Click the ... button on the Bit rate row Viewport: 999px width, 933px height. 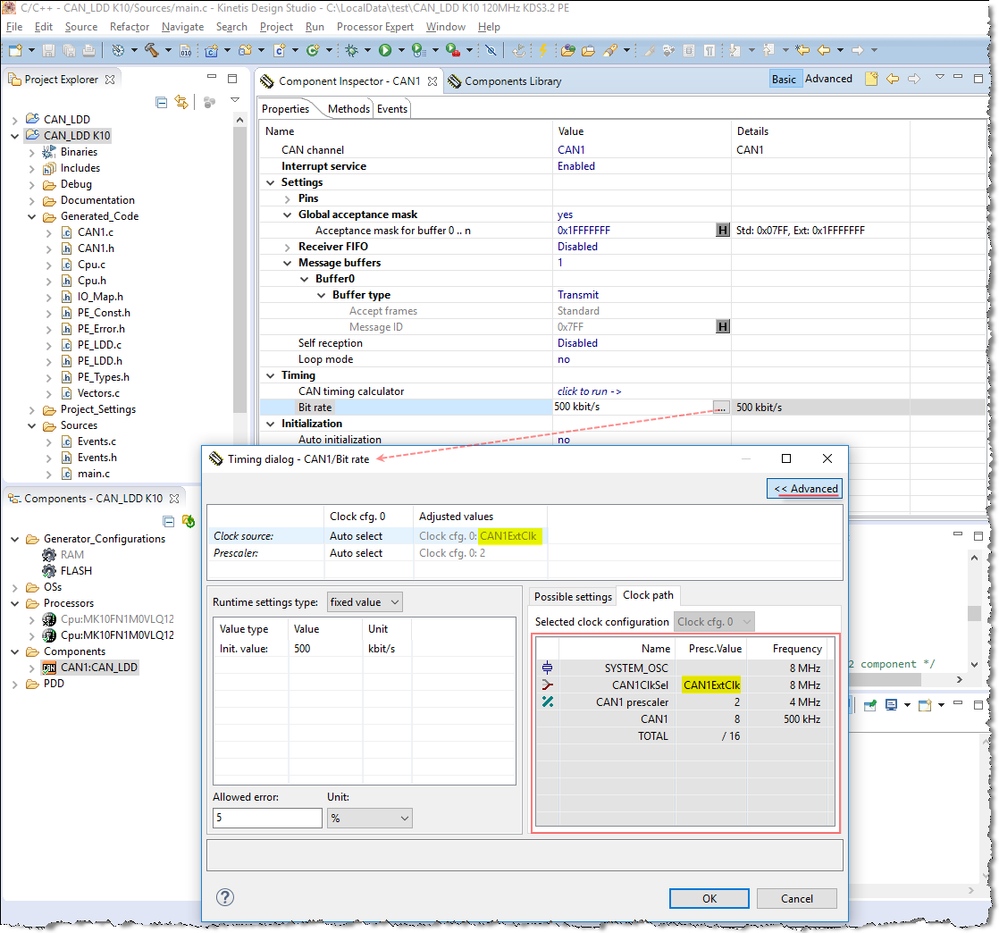point(721,407)
